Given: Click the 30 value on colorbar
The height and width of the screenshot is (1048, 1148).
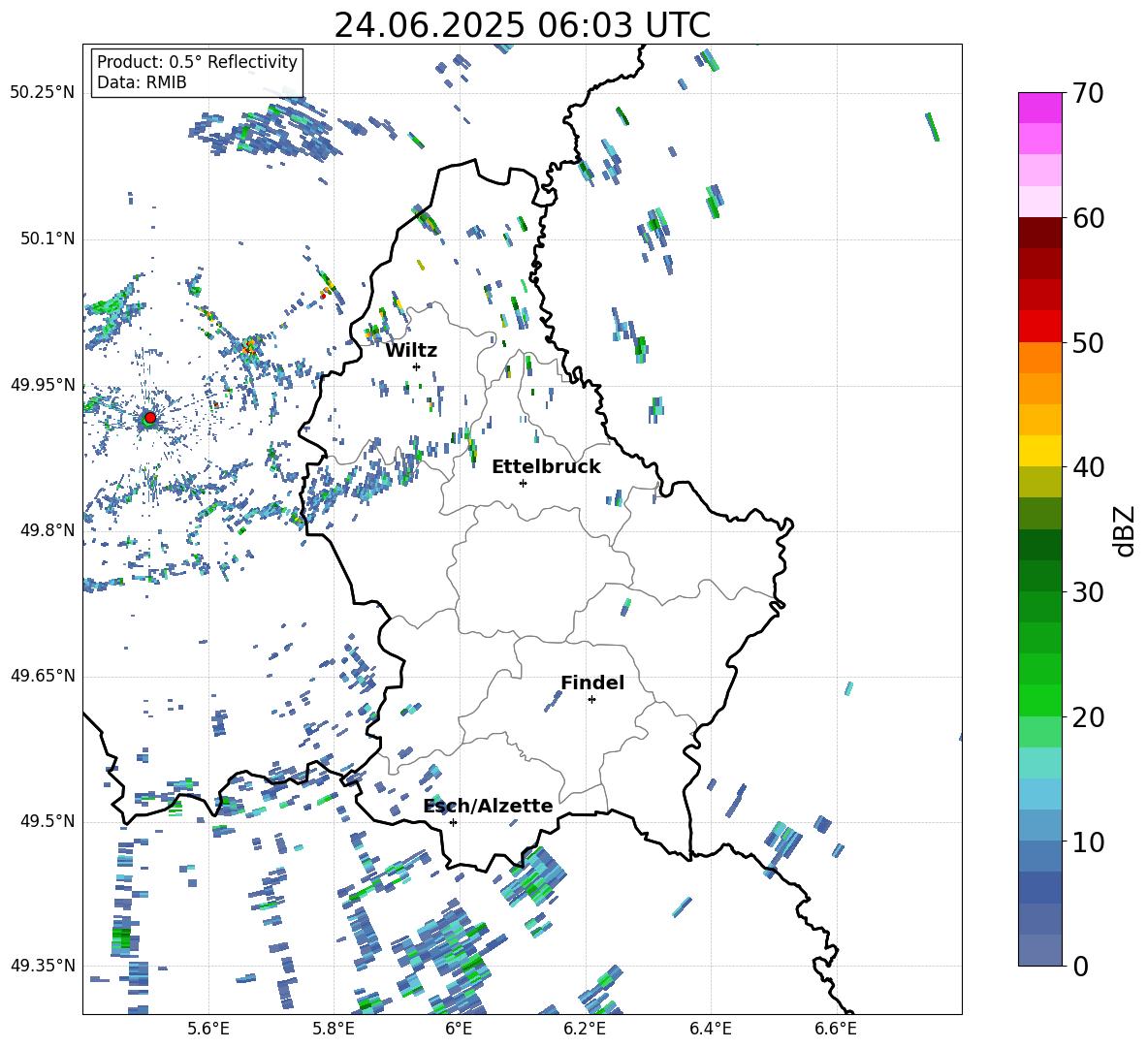Looking at the screenshot, I should (x=1088, y=592).
